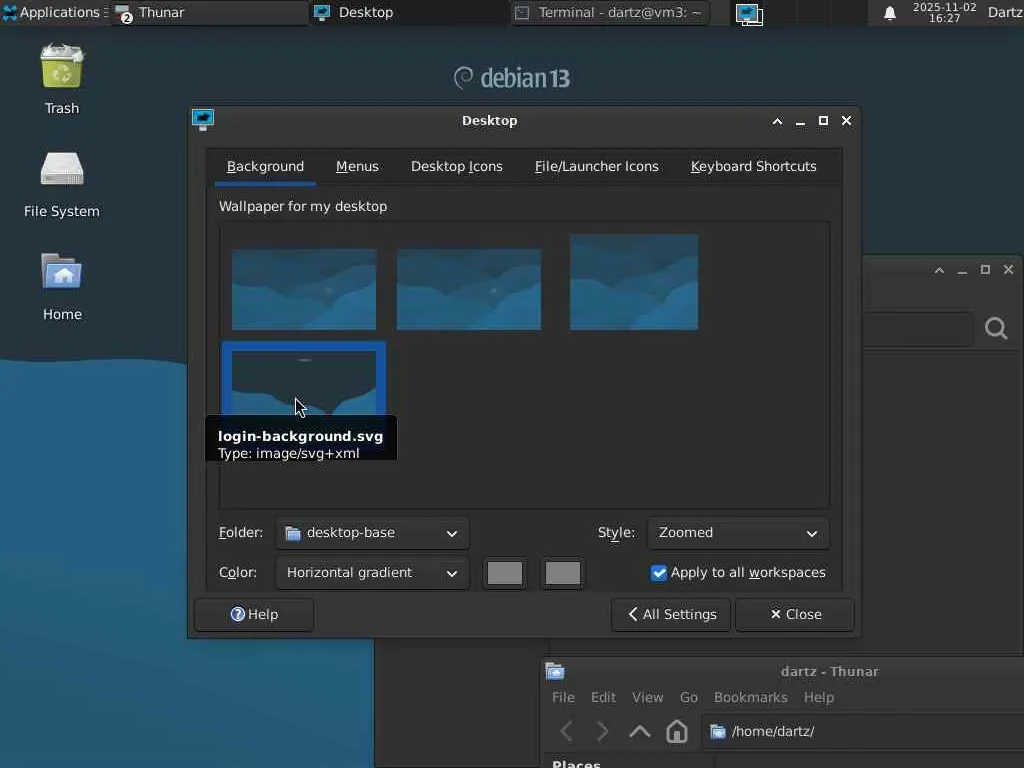Click the second gradient color swatch
Image resolution: width=1024 pixels, height=768 pixels.
(562, 573)
